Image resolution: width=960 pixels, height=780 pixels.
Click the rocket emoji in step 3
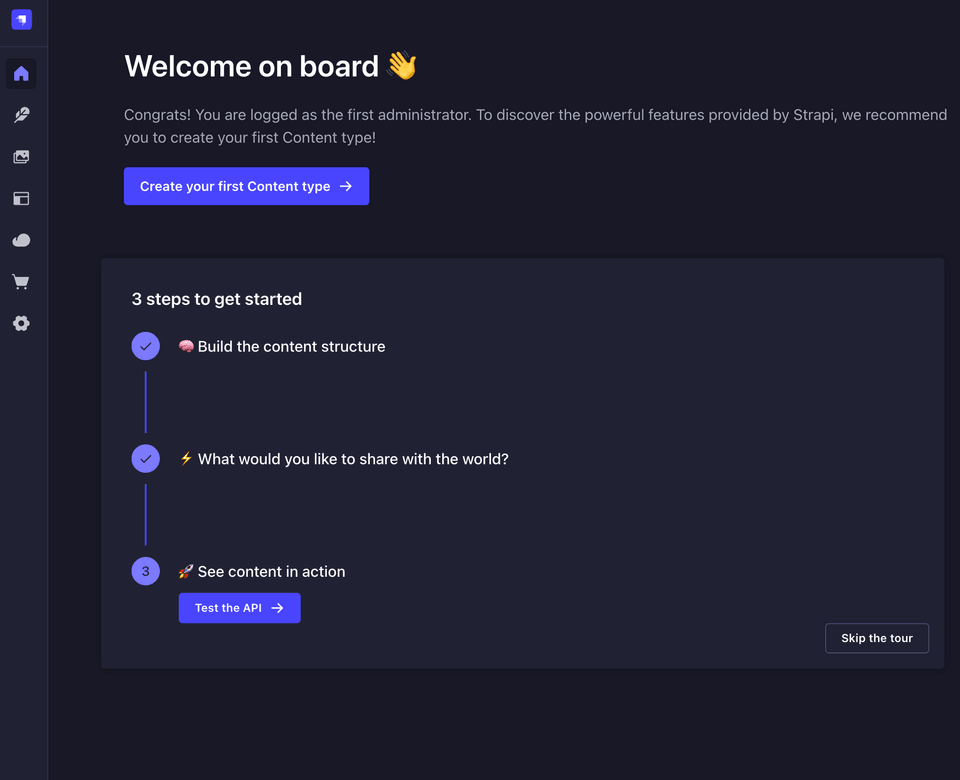[186, 572]
